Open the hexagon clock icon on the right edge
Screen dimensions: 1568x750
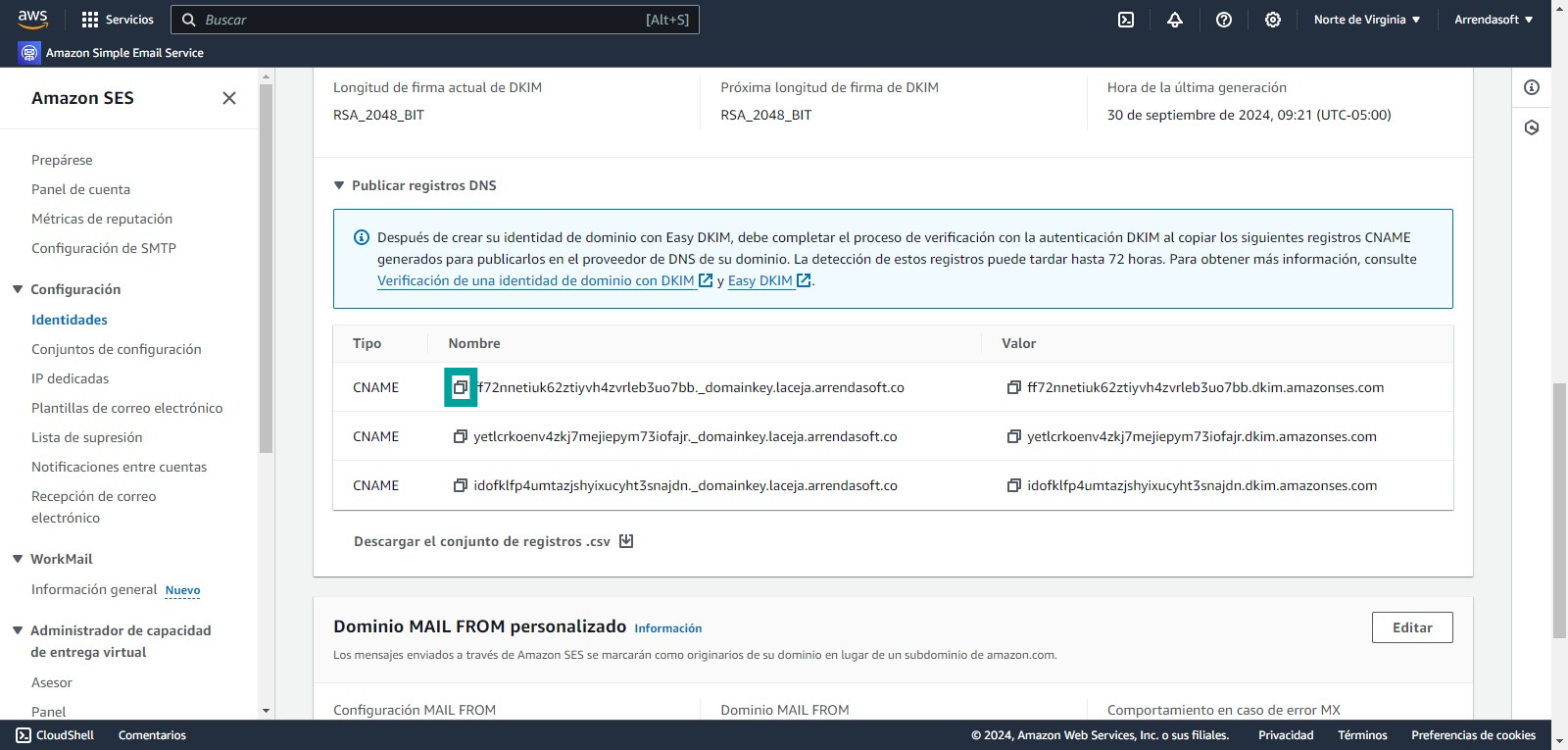[1532, 127]
